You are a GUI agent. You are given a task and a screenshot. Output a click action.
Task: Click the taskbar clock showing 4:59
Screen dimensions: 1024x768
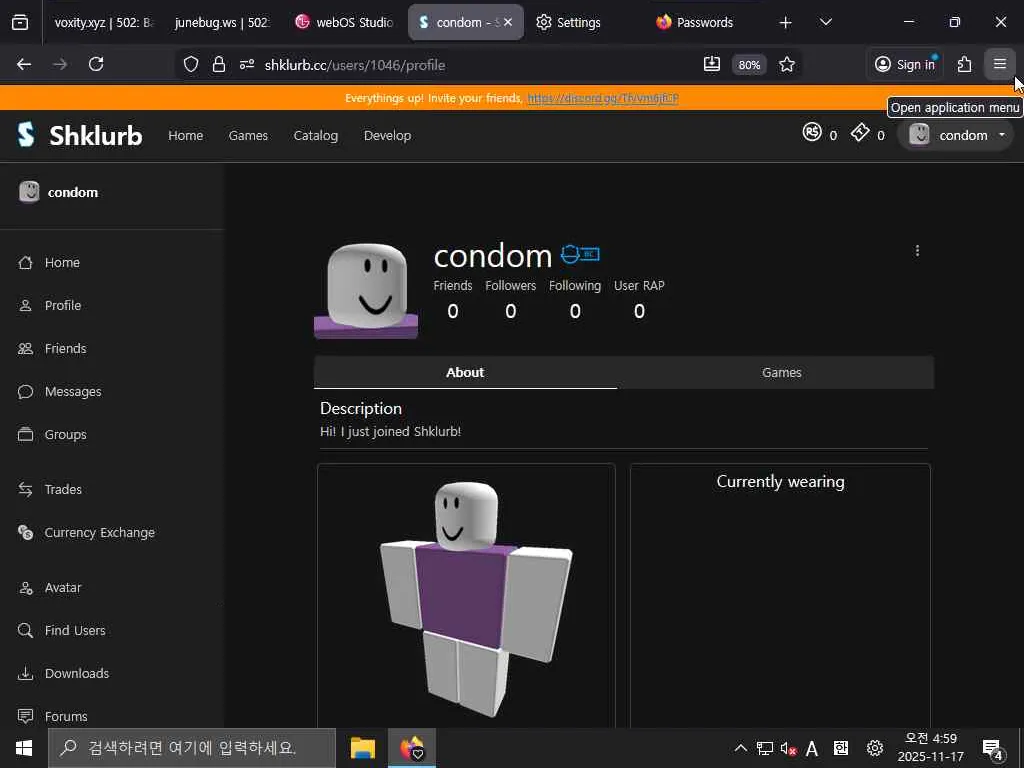point(931,748)
